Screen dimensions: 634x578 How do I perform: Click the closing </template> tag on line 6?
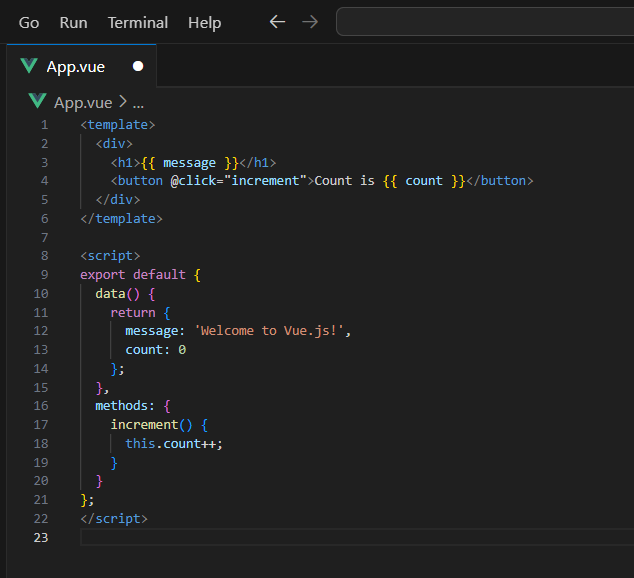pos(121,219)
